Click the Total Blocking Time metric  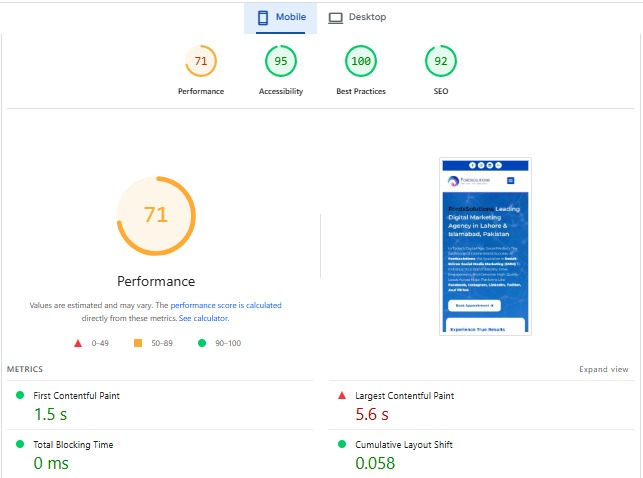point(75,445)
